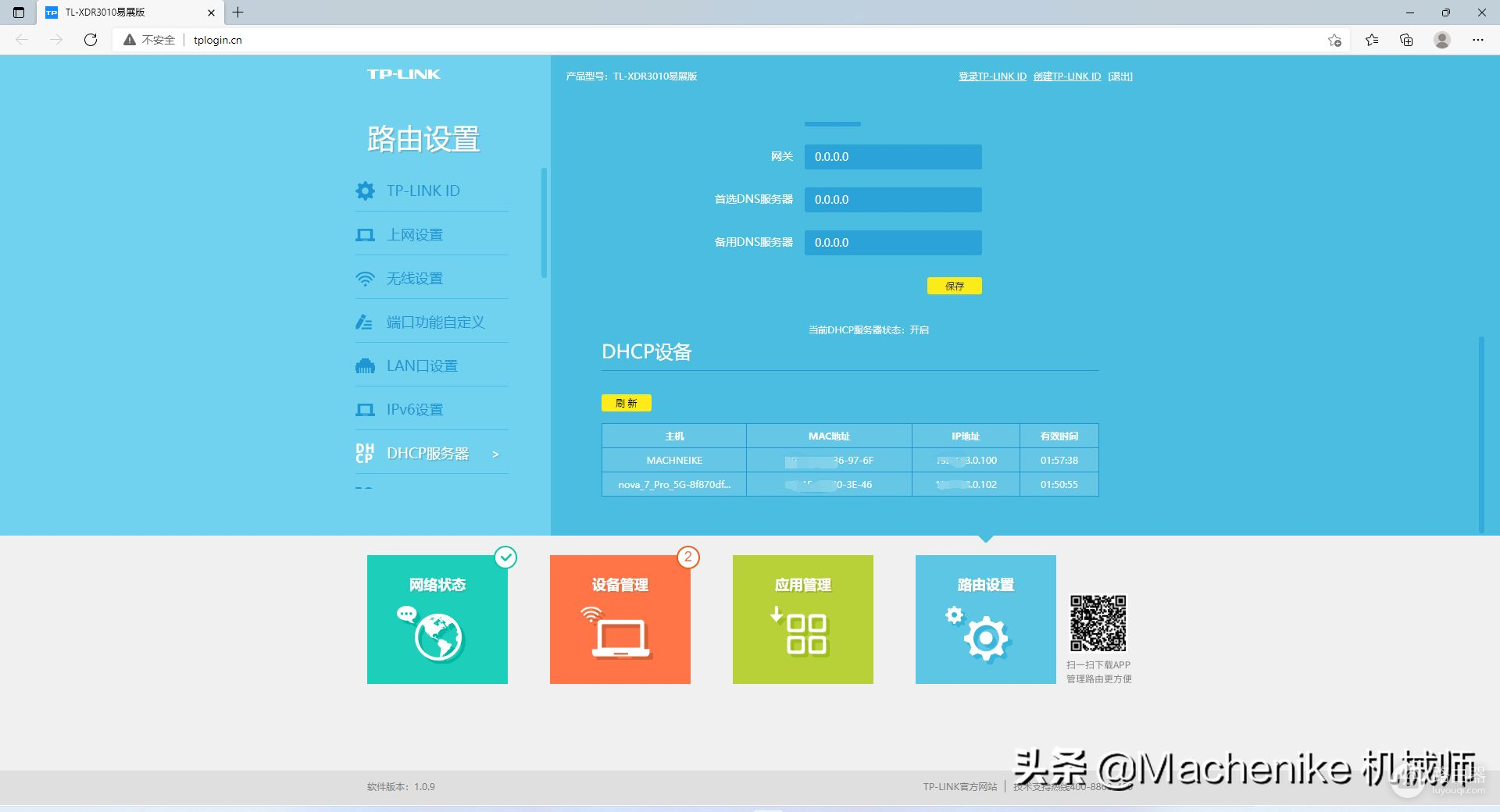Click the 有效时间 column header

click(x=1059, y=436)
